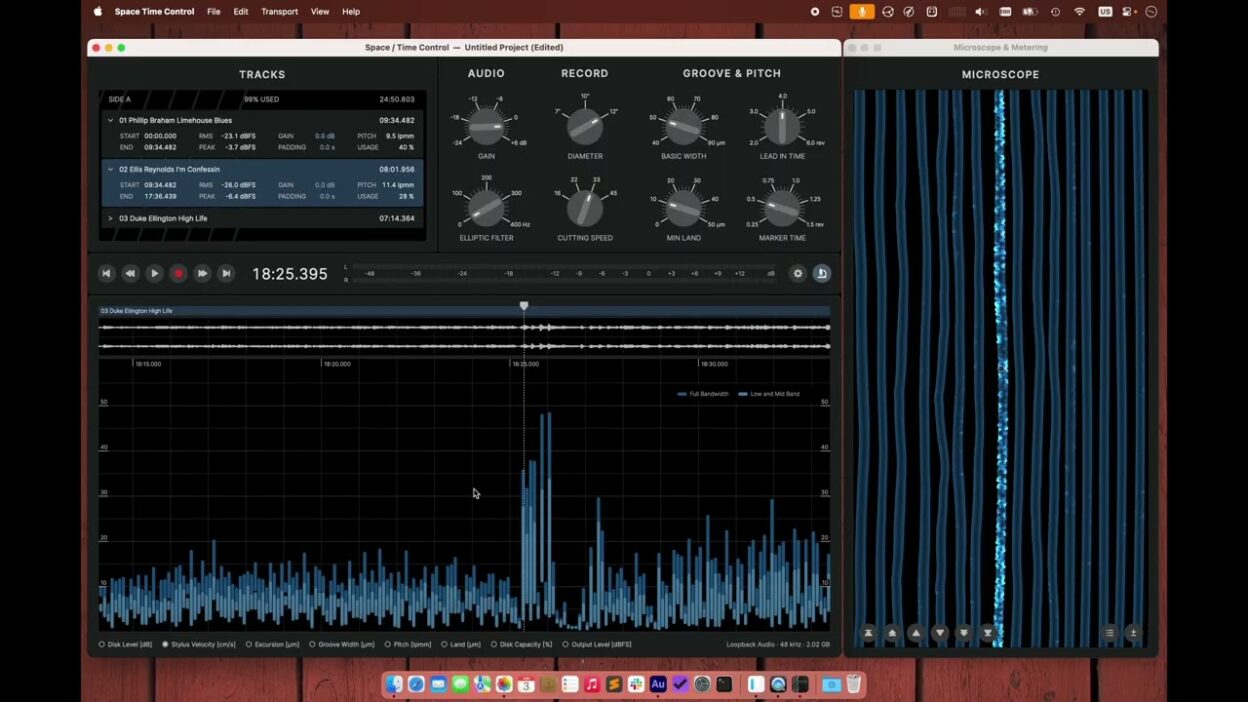Click the playhead marker above the waveform
Screen dimensions: 1248x702
[x=524, y=306]
